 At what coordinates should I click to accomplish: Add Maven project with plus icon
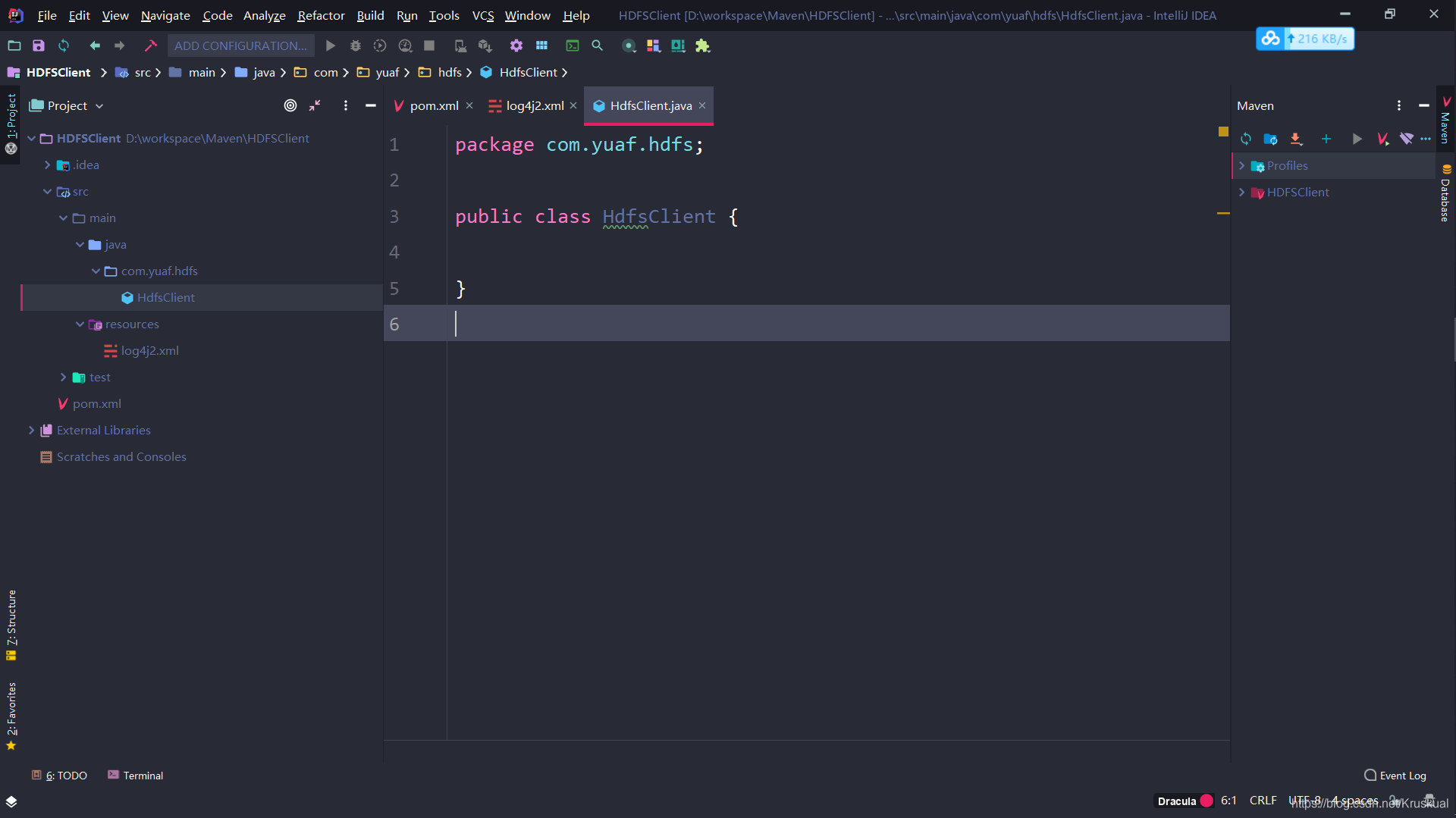1326,139
